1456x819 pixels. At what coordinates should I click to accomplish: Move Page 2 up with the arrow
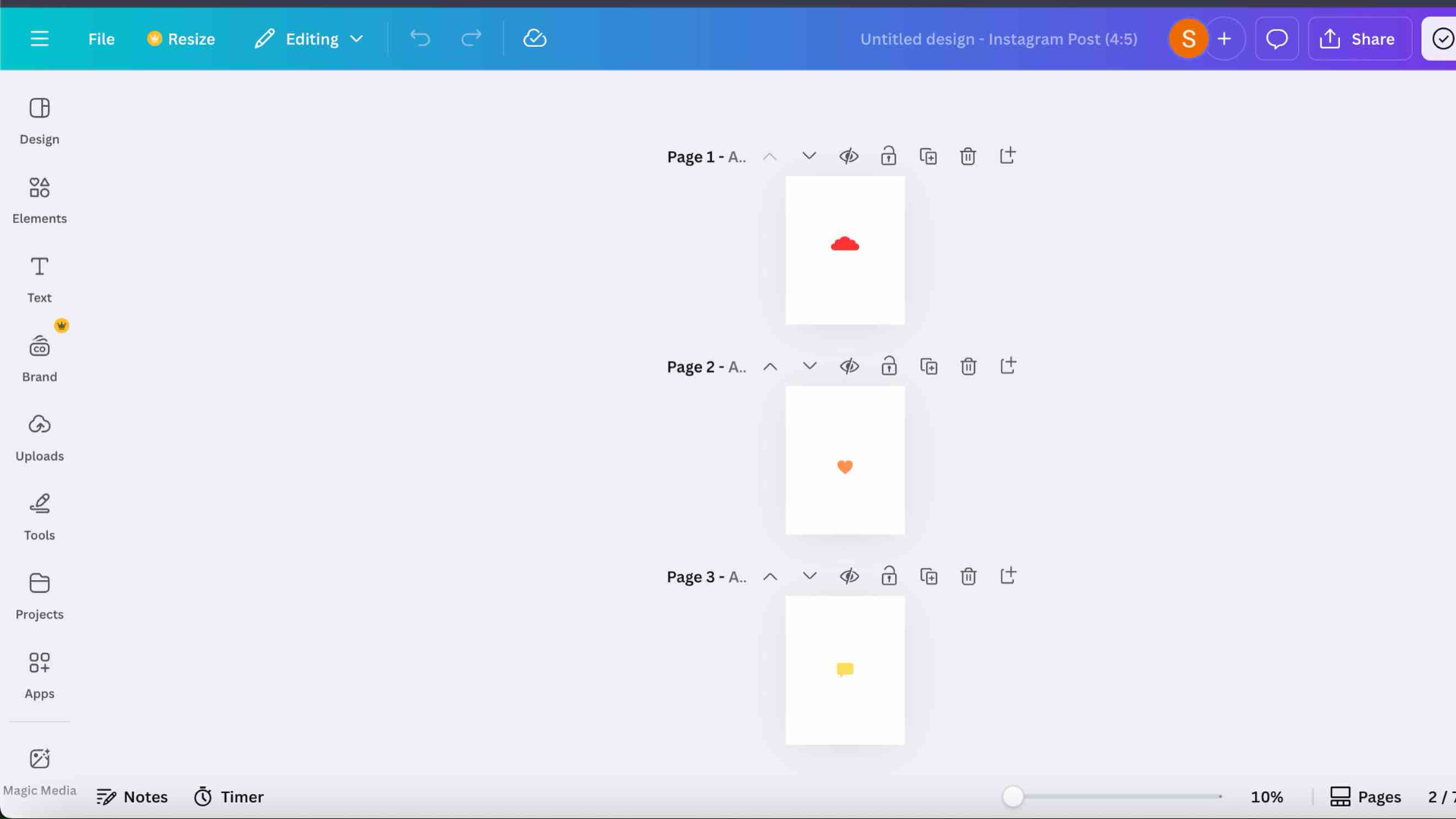pos(770,366)
